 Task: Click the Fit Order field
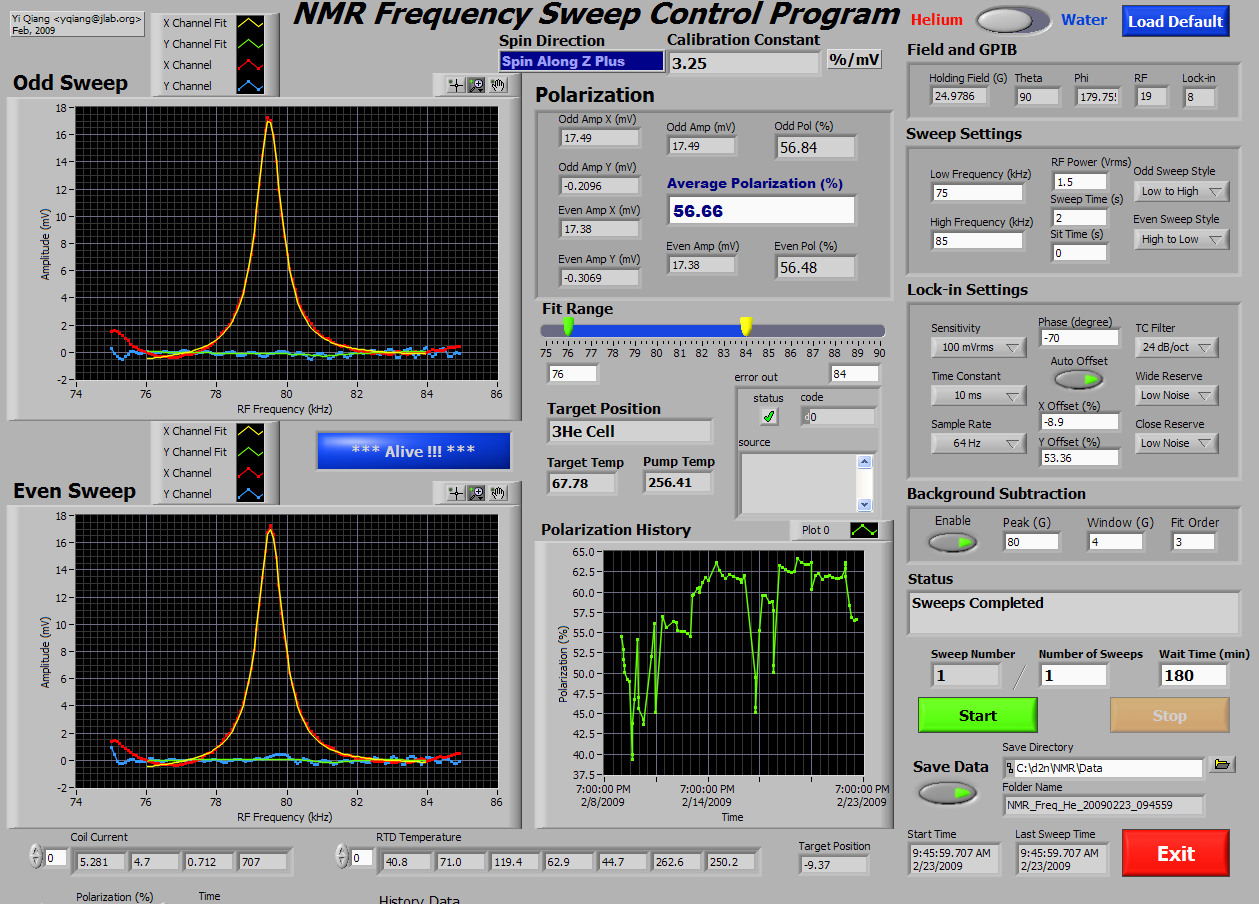[x=1193, y=541]
